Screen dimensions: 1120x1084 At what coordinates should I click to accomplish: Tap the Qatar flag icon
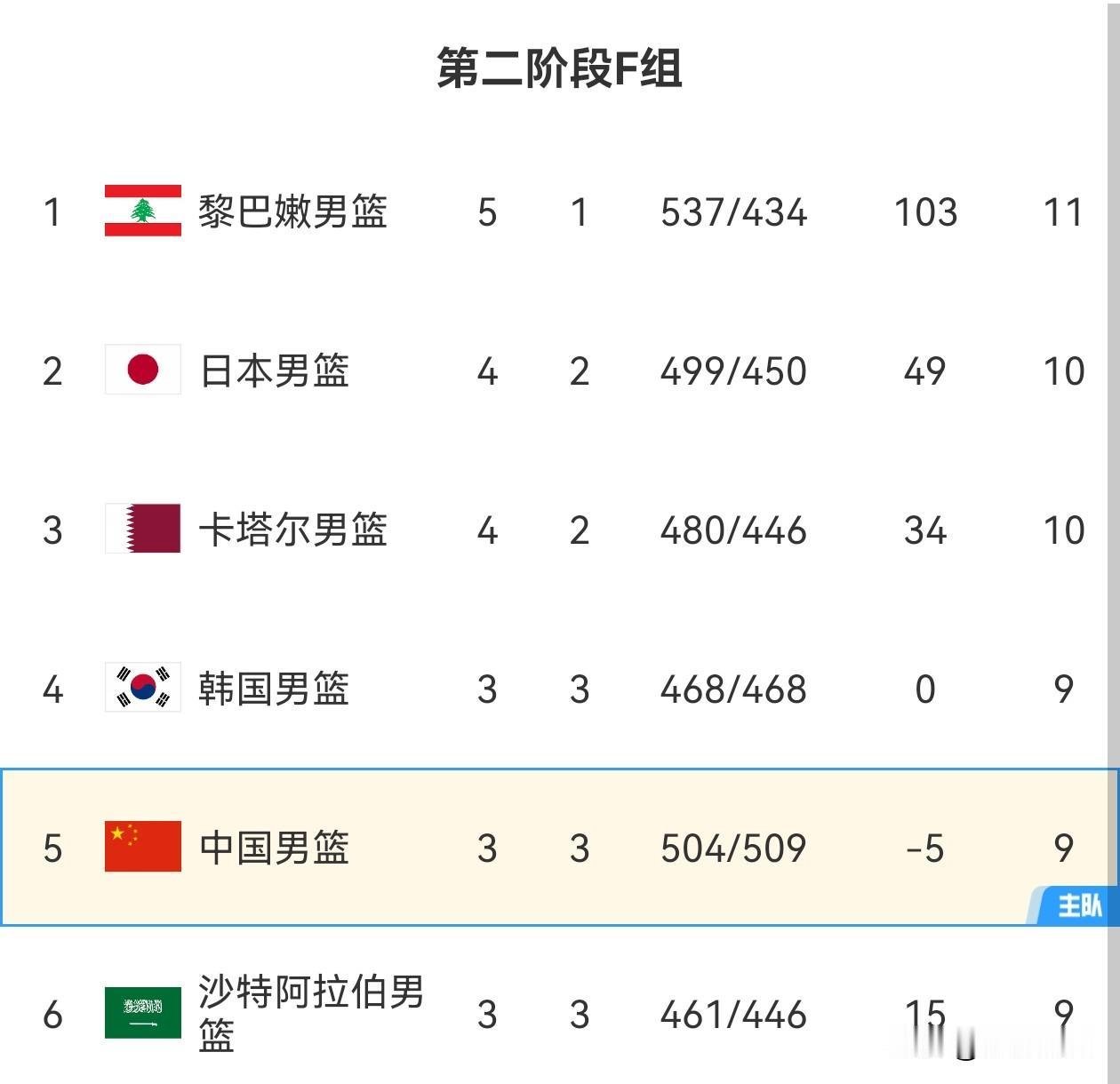(x=142, y=529)
